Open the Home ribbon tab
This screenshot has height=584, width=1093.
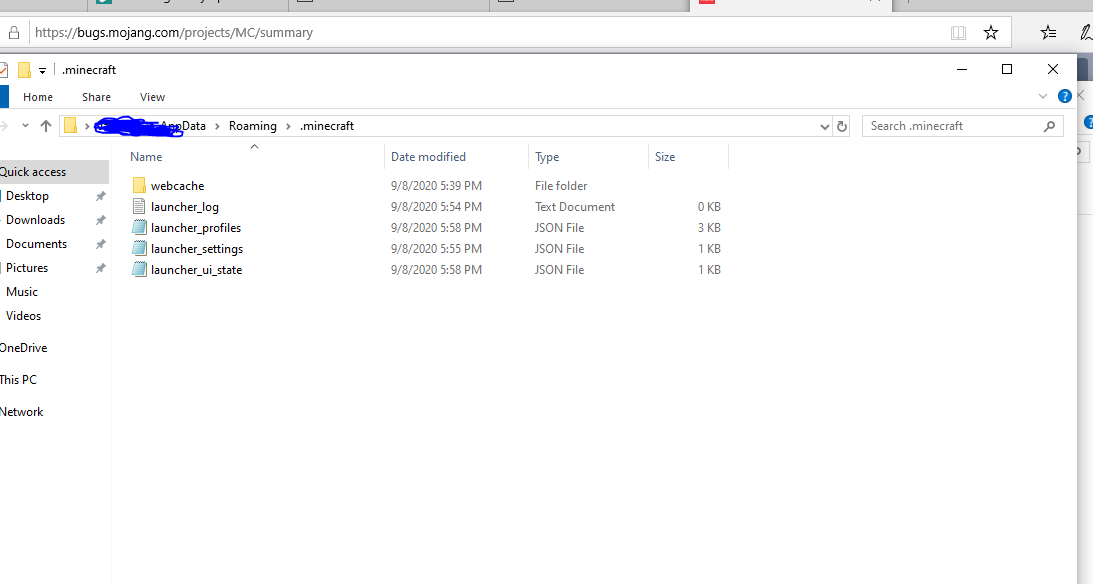click(38, 97)
